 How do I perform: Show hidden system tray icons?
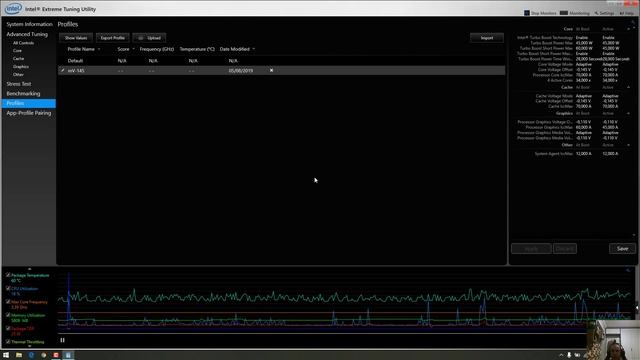[561, 355]
